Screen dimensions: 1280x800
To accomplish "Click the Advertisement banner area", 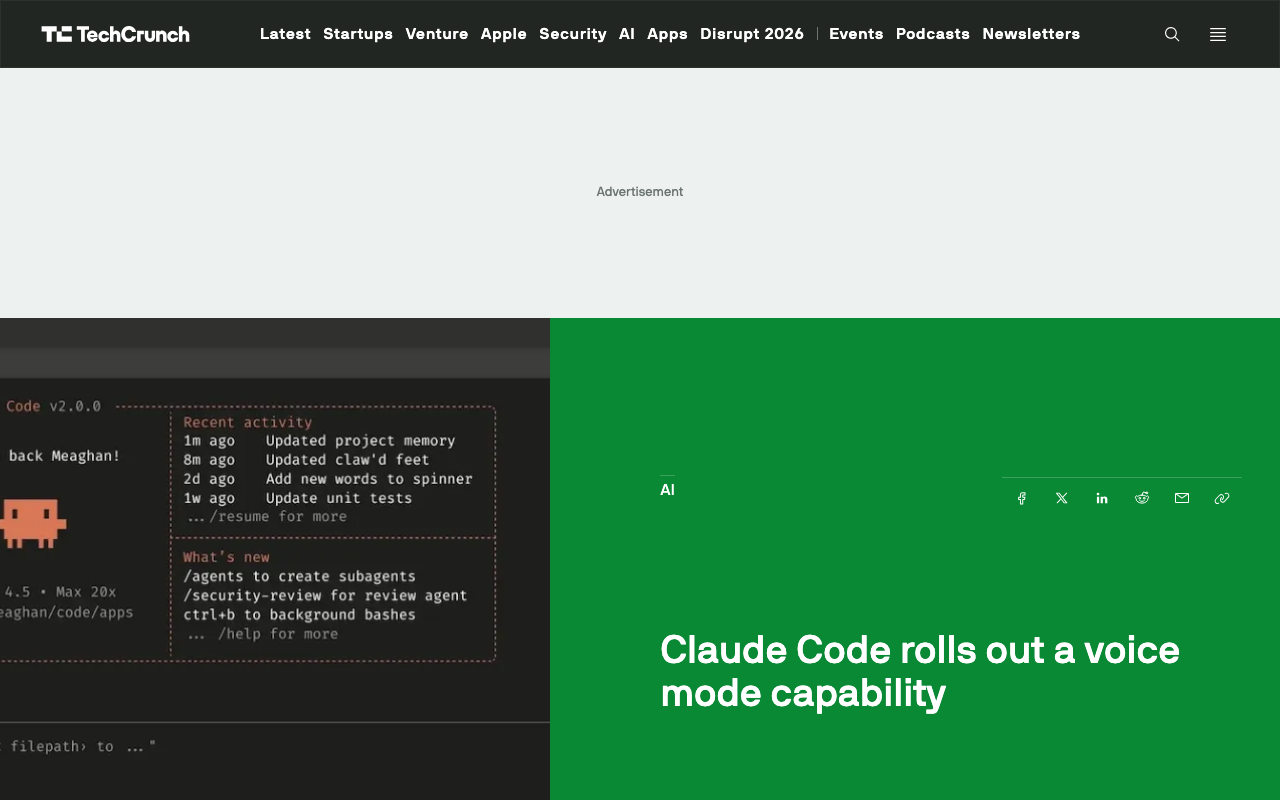I will (640, 192).
